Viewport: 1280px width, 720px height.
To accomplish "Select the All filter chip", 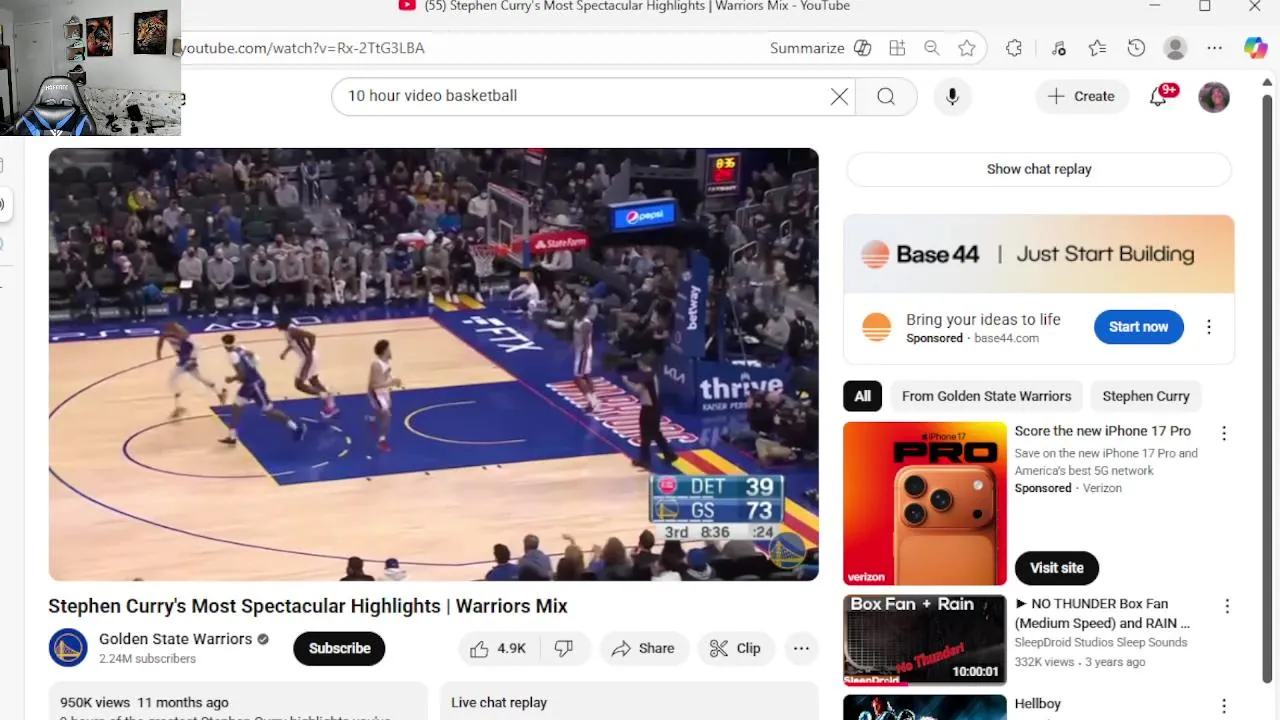I will [862, 396].
